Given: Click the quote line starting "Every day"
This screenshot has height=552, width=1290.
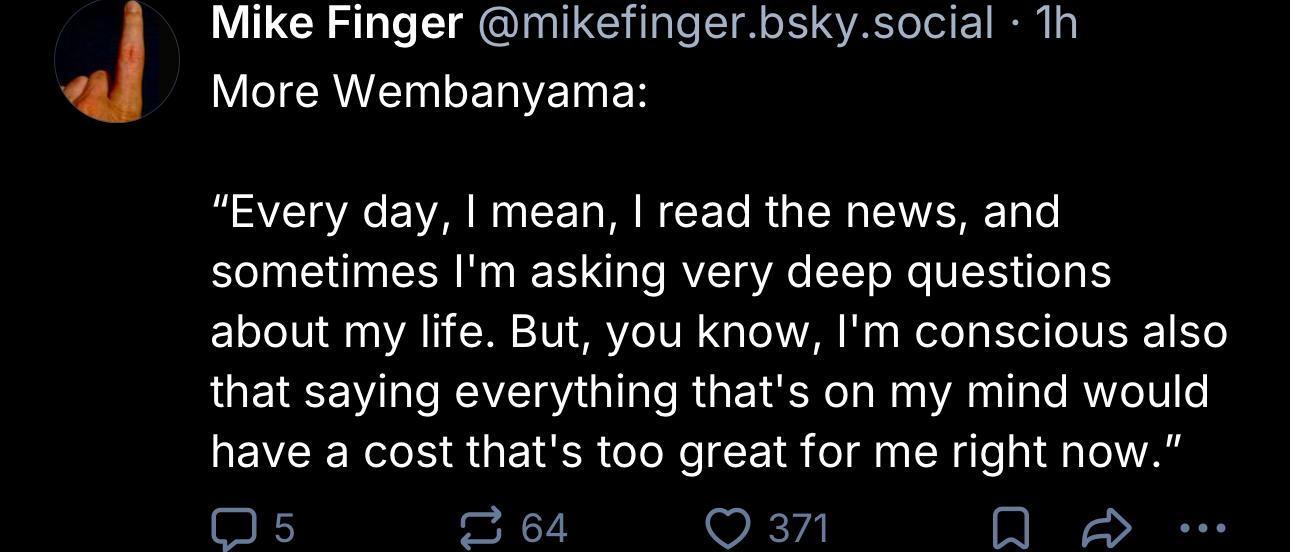Looking at the screenshot, I should coord(635,212).
